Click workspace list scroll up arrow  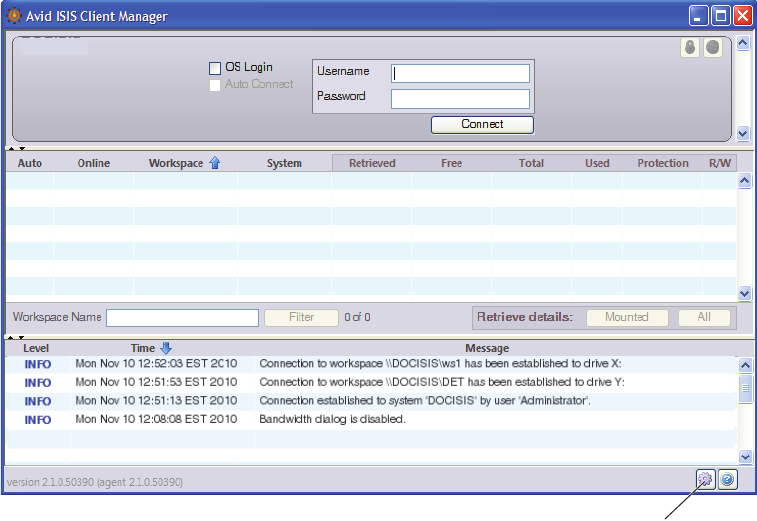tap(744, 181)
